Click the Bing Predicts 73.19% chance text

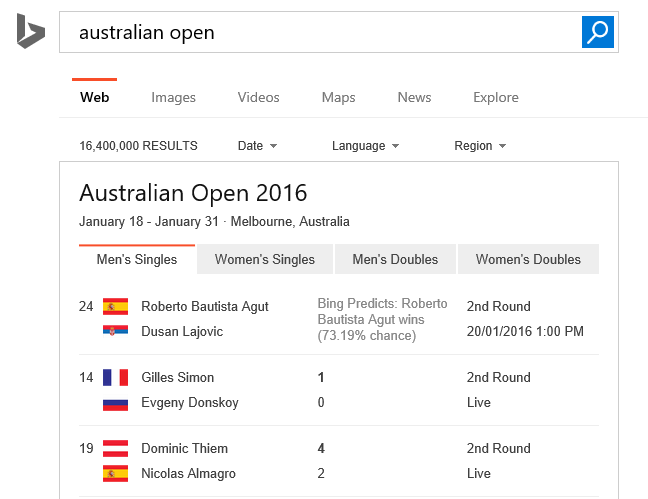pos(382,319)
